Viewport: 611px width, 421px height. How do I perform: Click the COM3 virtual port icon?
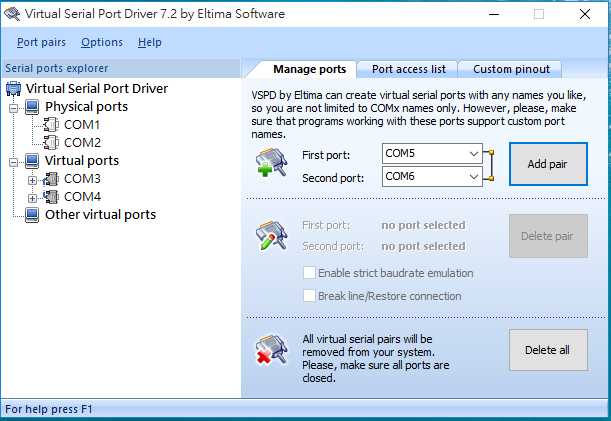[51, 179]
